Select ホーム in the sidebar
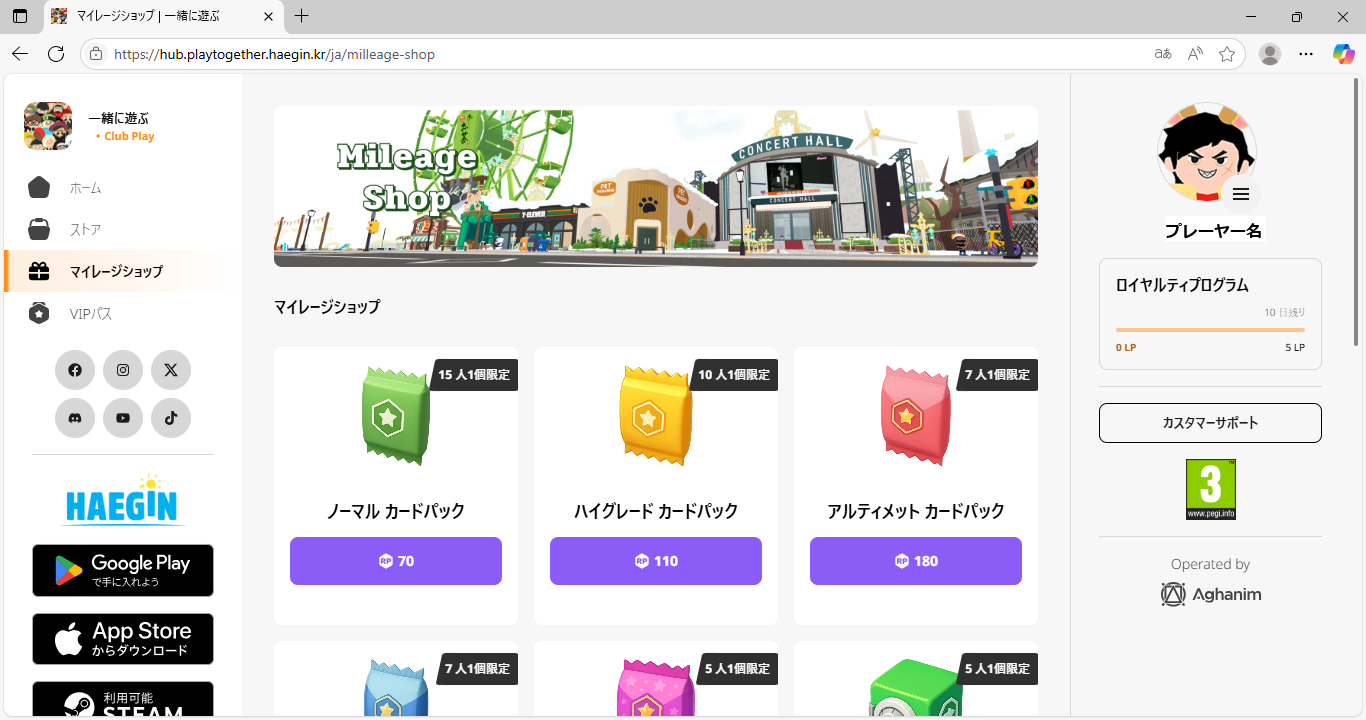1366x720 pixels. 85,188
